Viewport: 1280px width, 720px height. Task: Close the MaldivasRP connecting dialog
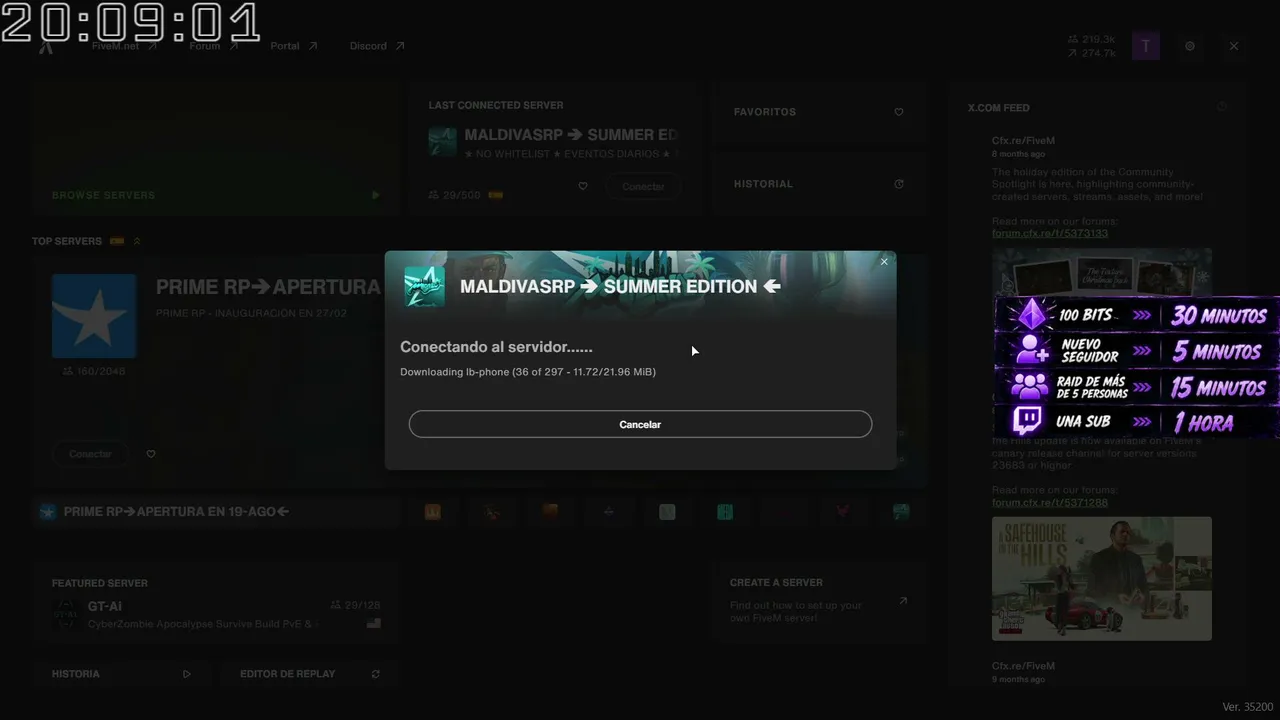tap(884, 262)
